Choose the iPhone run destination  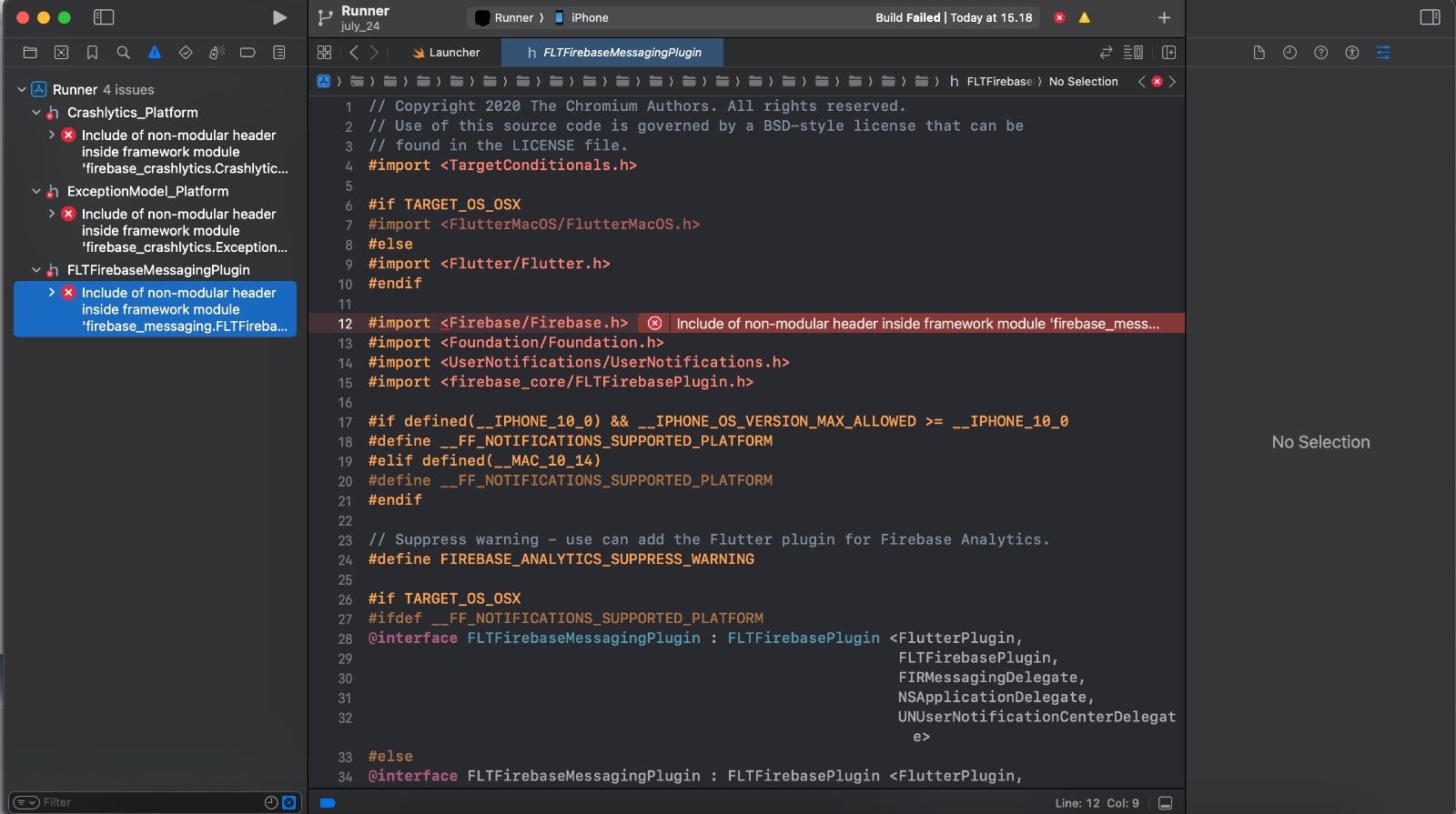click(581, 17)
